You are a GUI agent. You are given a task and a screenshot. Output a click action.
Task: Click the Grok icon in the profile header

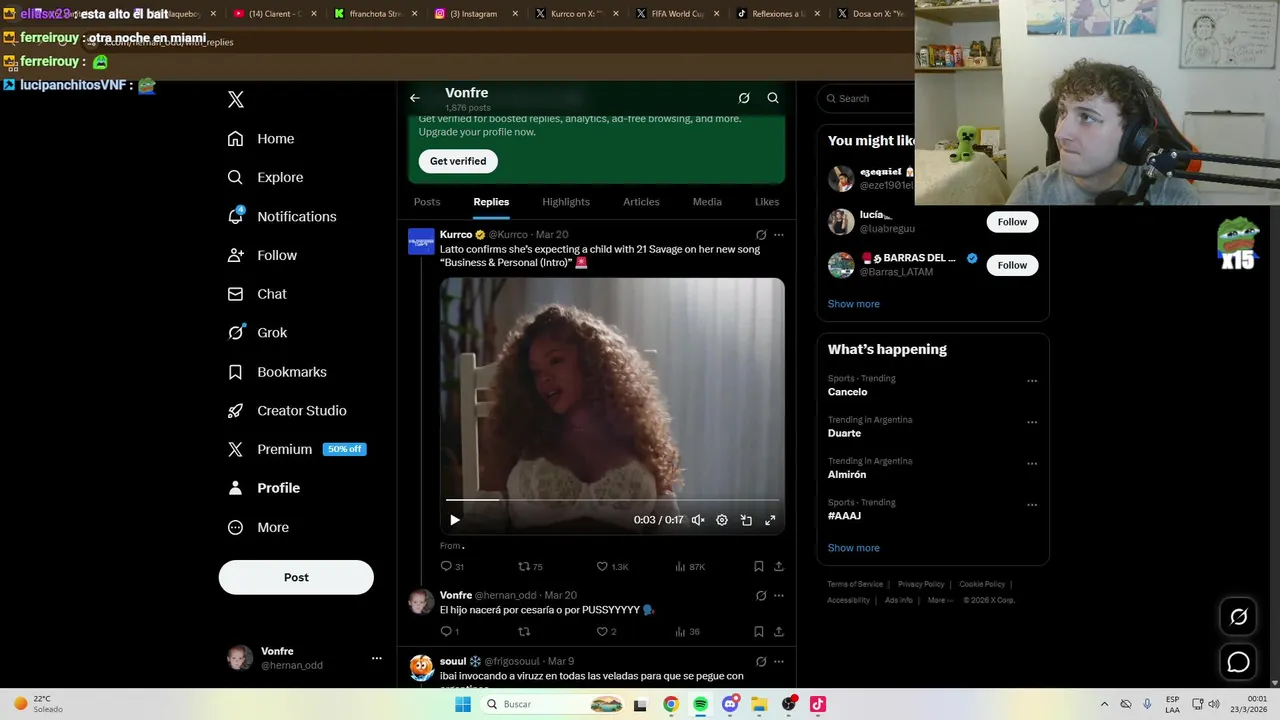(744, 98)
